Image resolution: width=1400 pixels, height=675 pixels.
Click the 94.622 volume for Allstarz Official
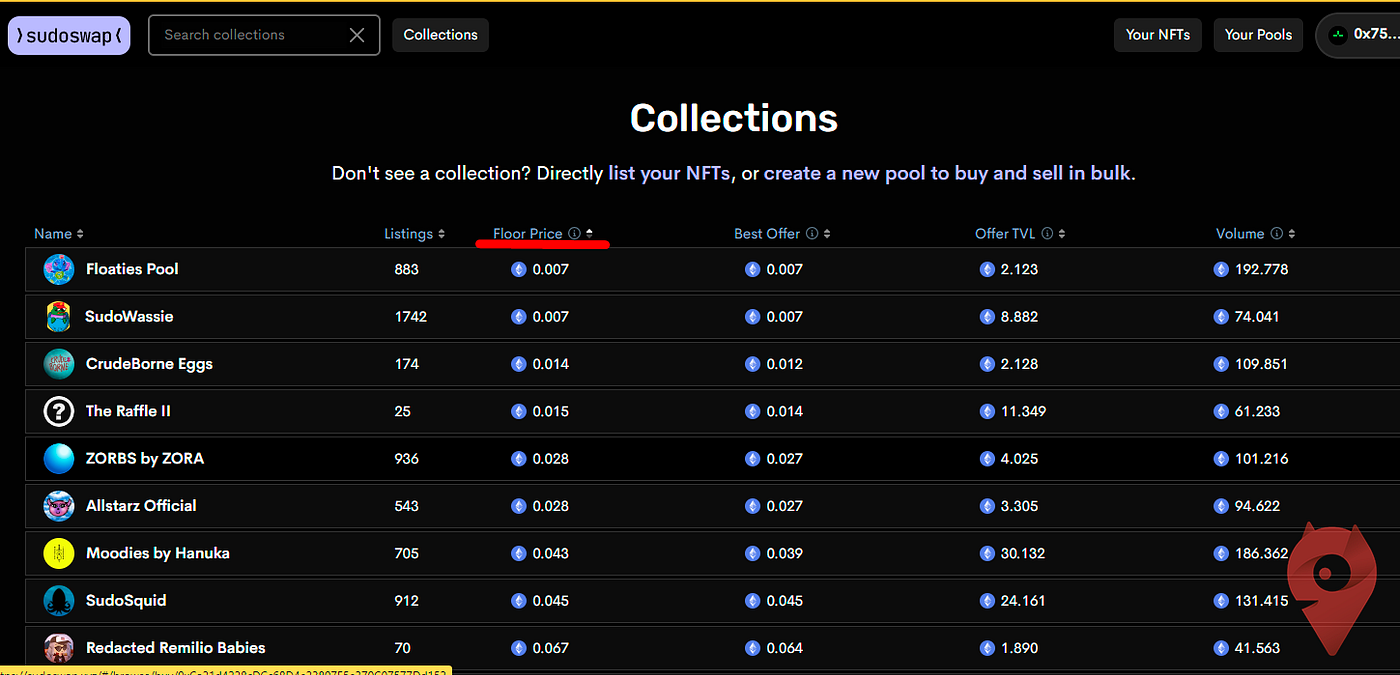1258,506
